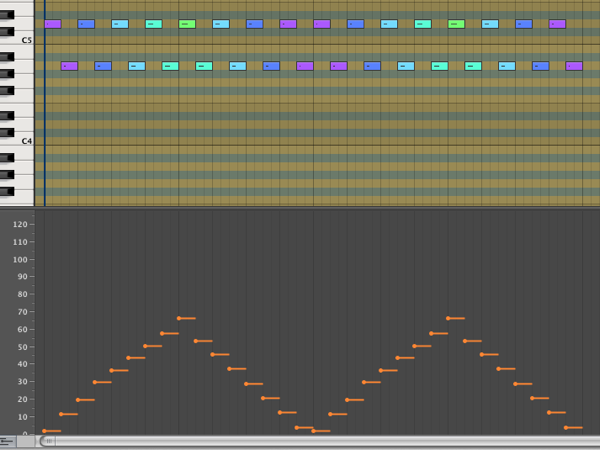600x450 pixels.
Task: Click the 120 scale label
Action: [x=20, y=225]
